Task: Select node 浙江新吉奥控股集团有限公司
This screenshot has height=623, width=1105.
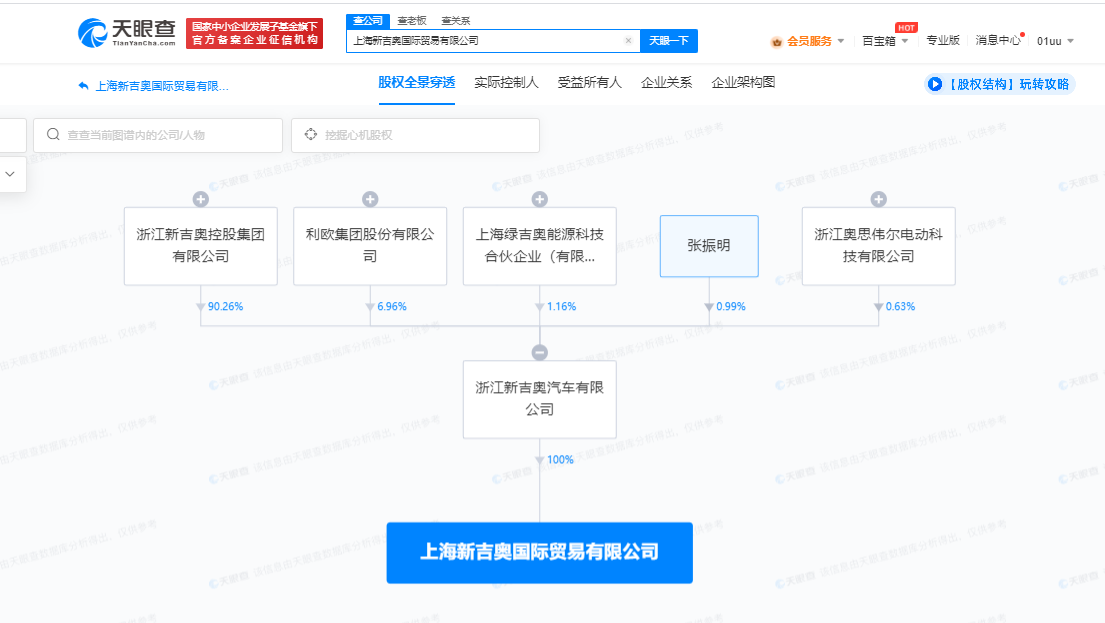Action: (x=201, y=246)
